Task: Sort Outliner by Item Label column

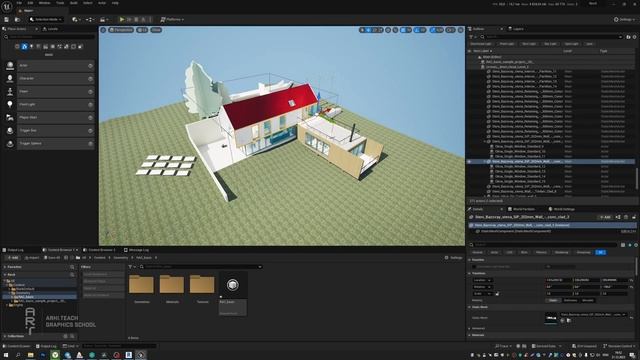Action: (x=482, y=51)
